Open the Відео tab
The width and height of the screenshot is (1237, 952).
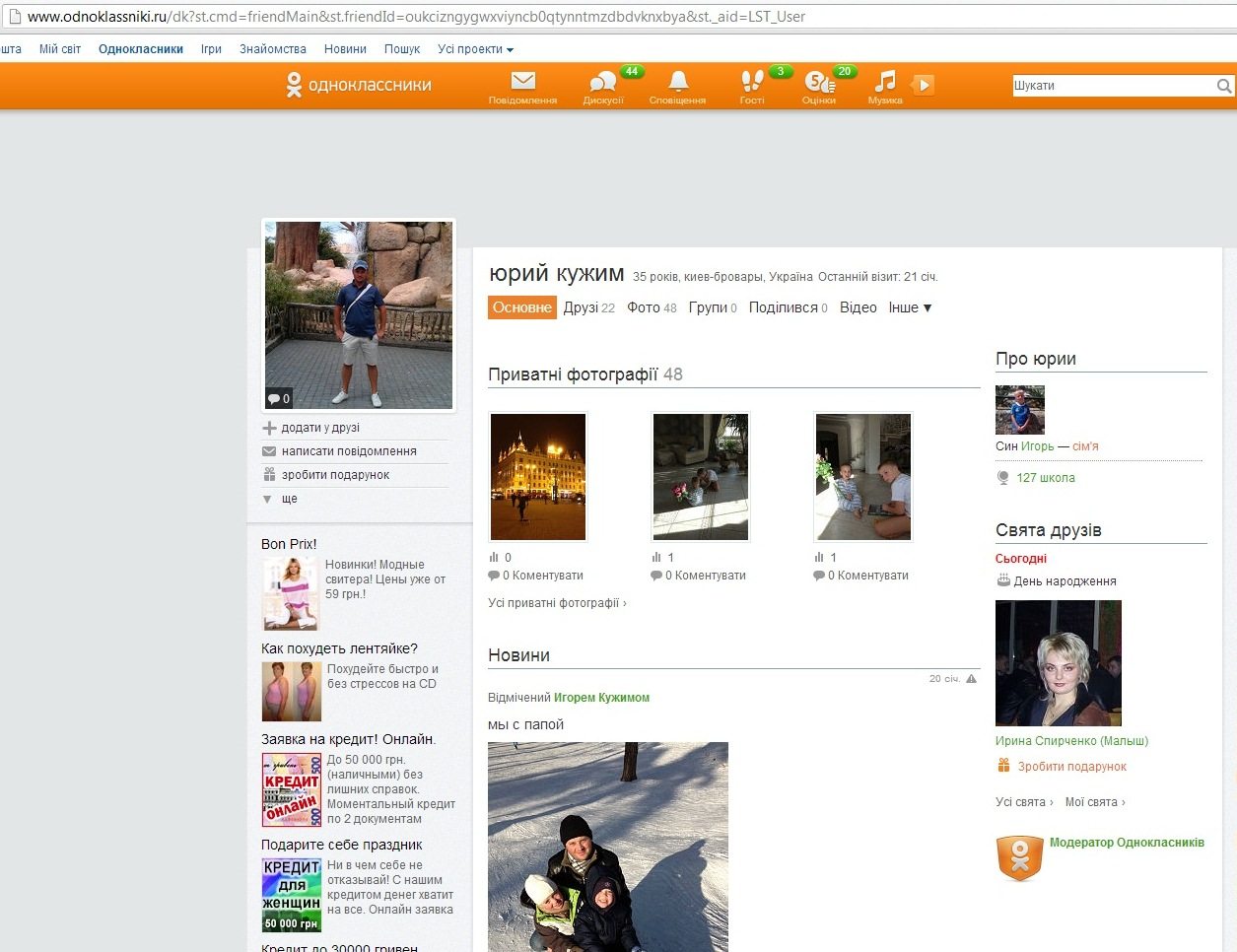[859, 307]
